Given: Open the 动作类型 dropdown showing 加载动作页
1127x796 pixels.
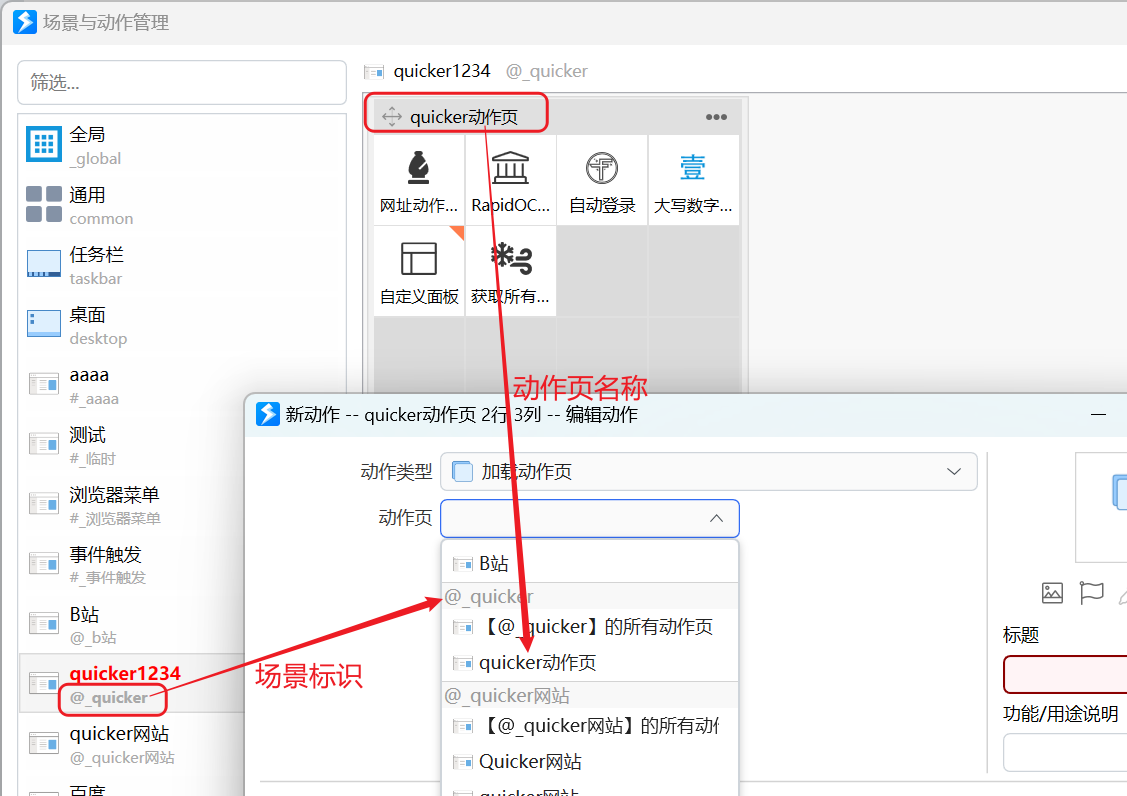Looking at the screenshot, I should [709, 472].
